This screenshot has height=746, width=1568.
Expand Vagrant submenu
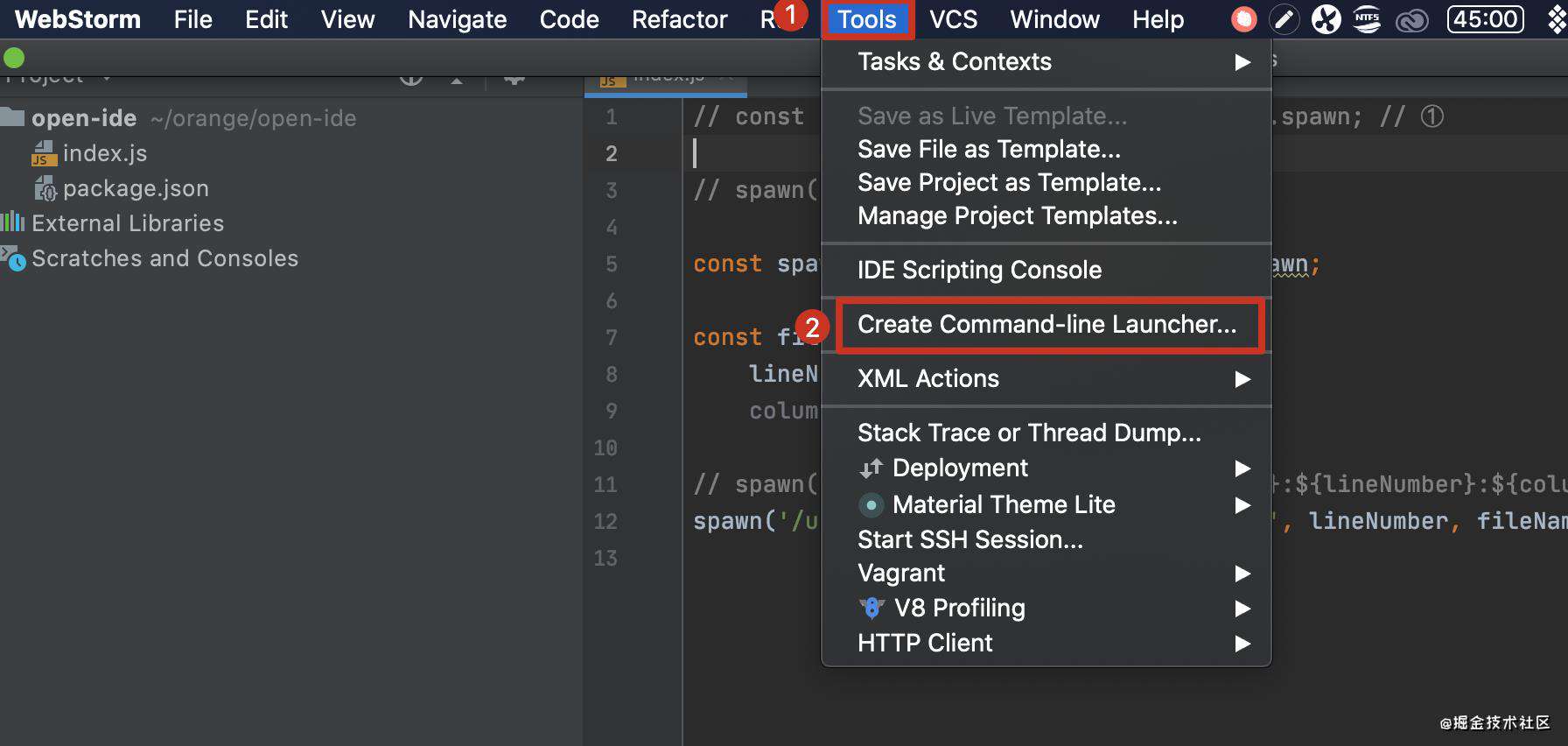point(1046,574)
